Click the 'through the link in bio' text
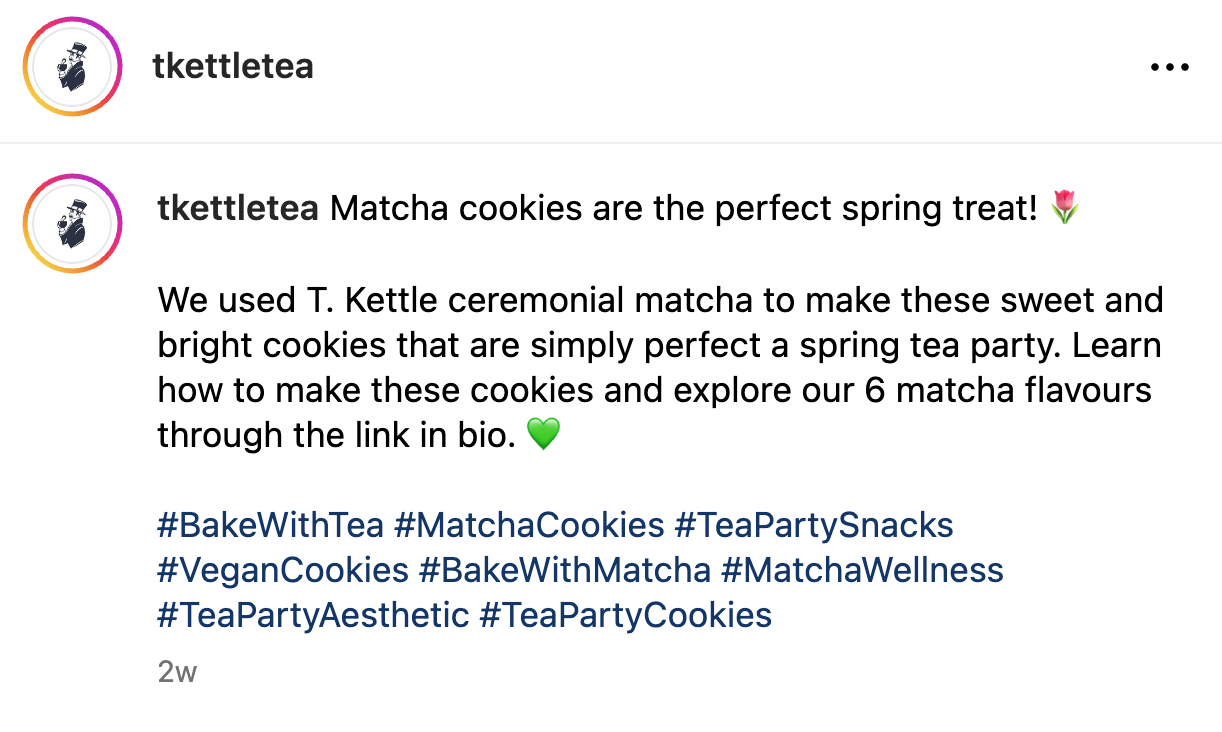Image resolution: width=1222 pixels, height=732 pixels. click(x=336, y=434)
